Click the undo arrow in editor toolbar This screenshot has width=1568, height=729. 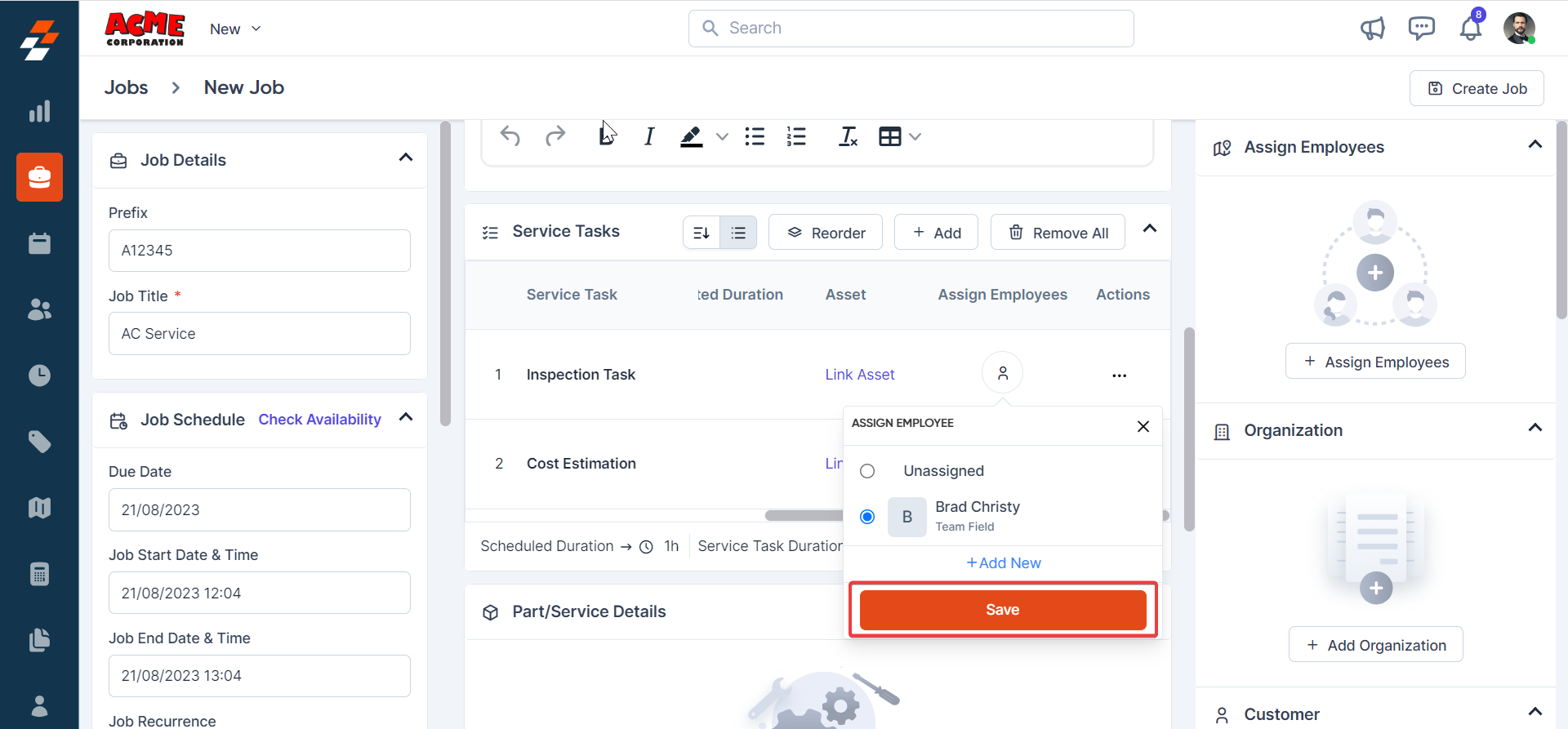tap(510, 136)
